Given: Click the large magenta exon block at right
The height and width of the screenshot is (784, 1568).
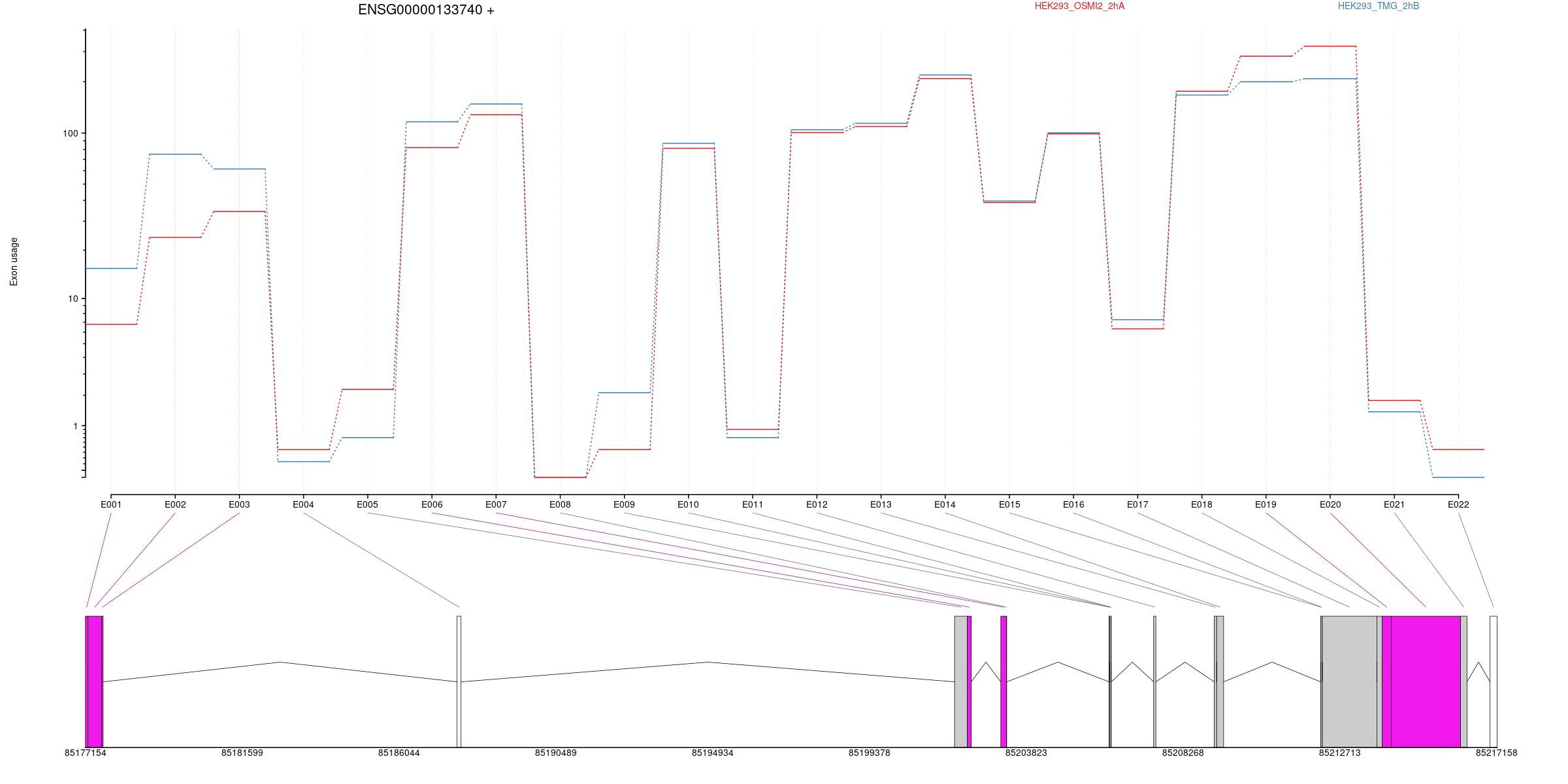Looking at the screenshot, I should coord(1426,681).
